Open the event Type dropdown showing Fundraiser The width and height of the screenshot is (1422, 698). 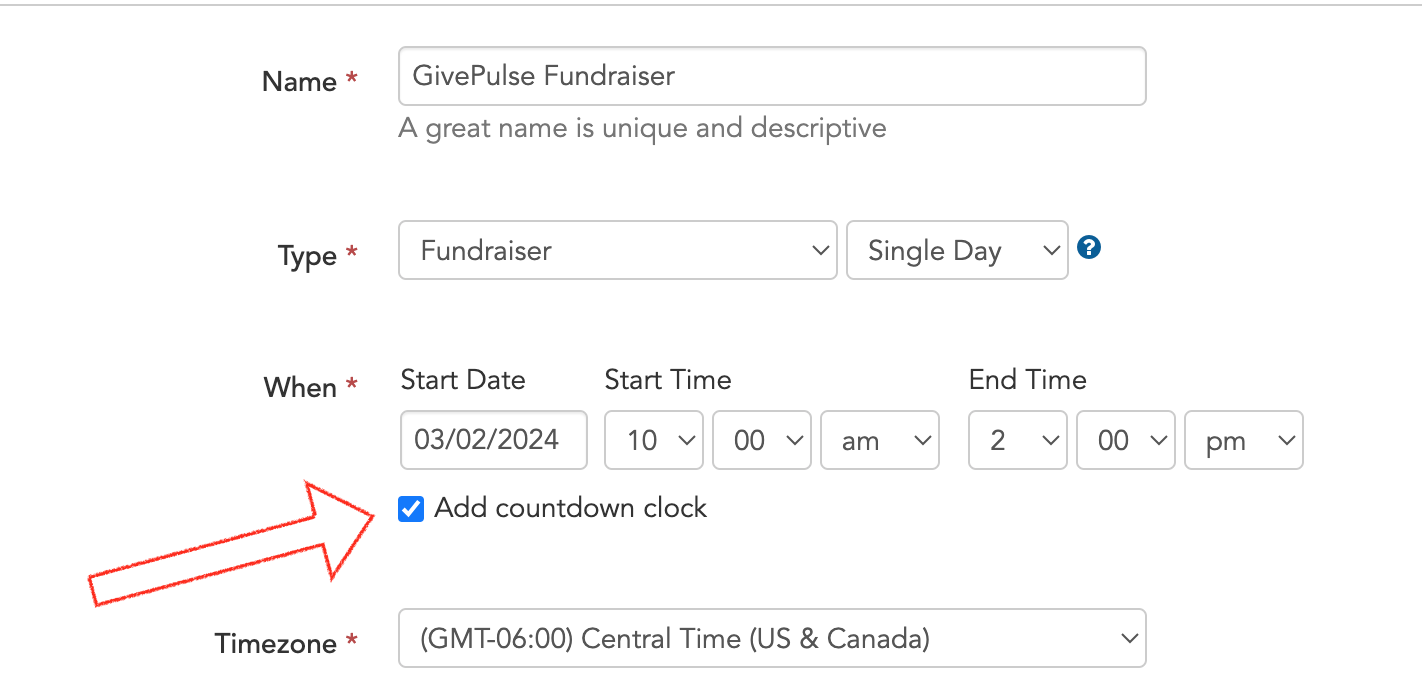[x=617, y=250]
